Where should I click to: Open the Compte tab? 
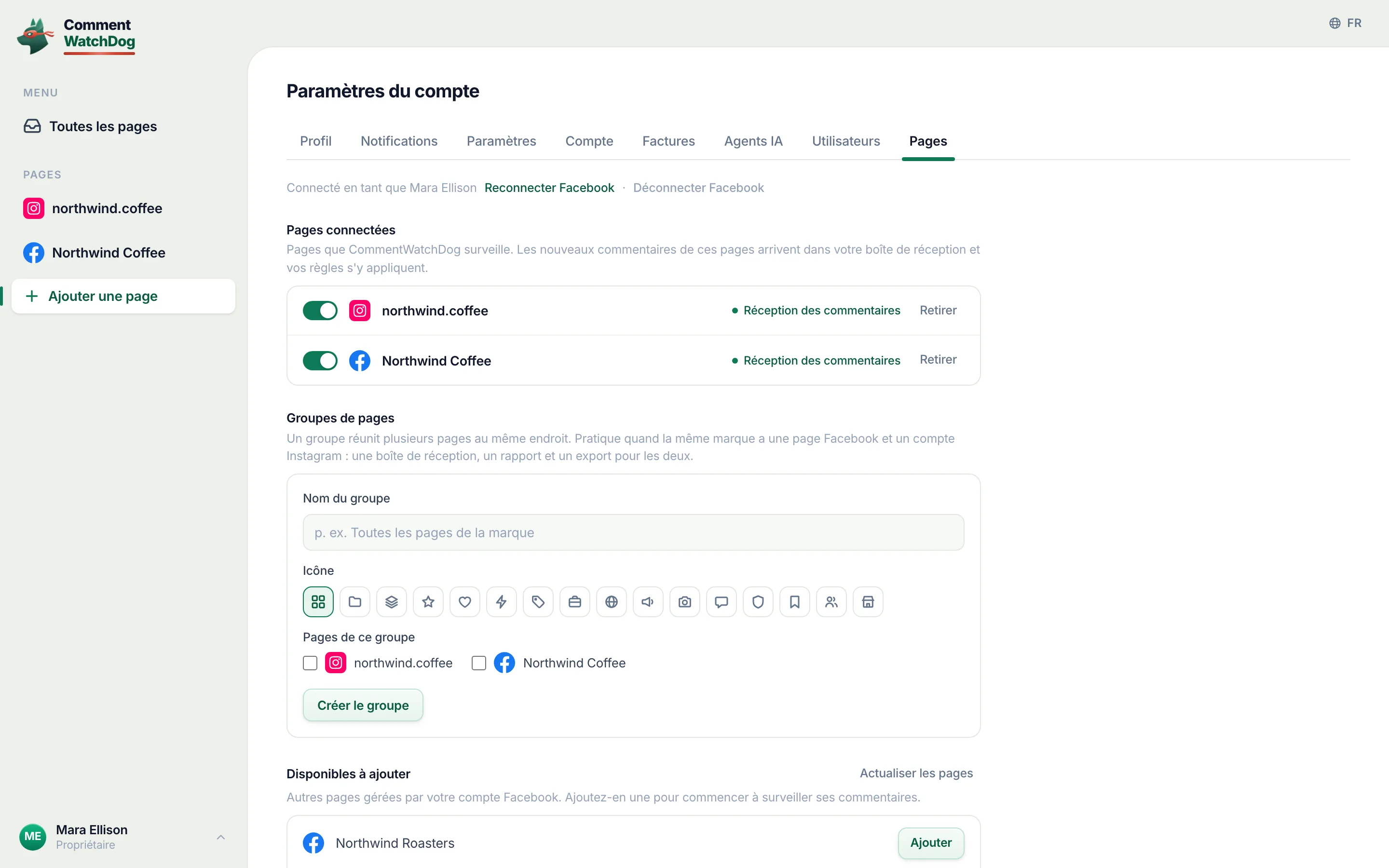tap(589, 141)
